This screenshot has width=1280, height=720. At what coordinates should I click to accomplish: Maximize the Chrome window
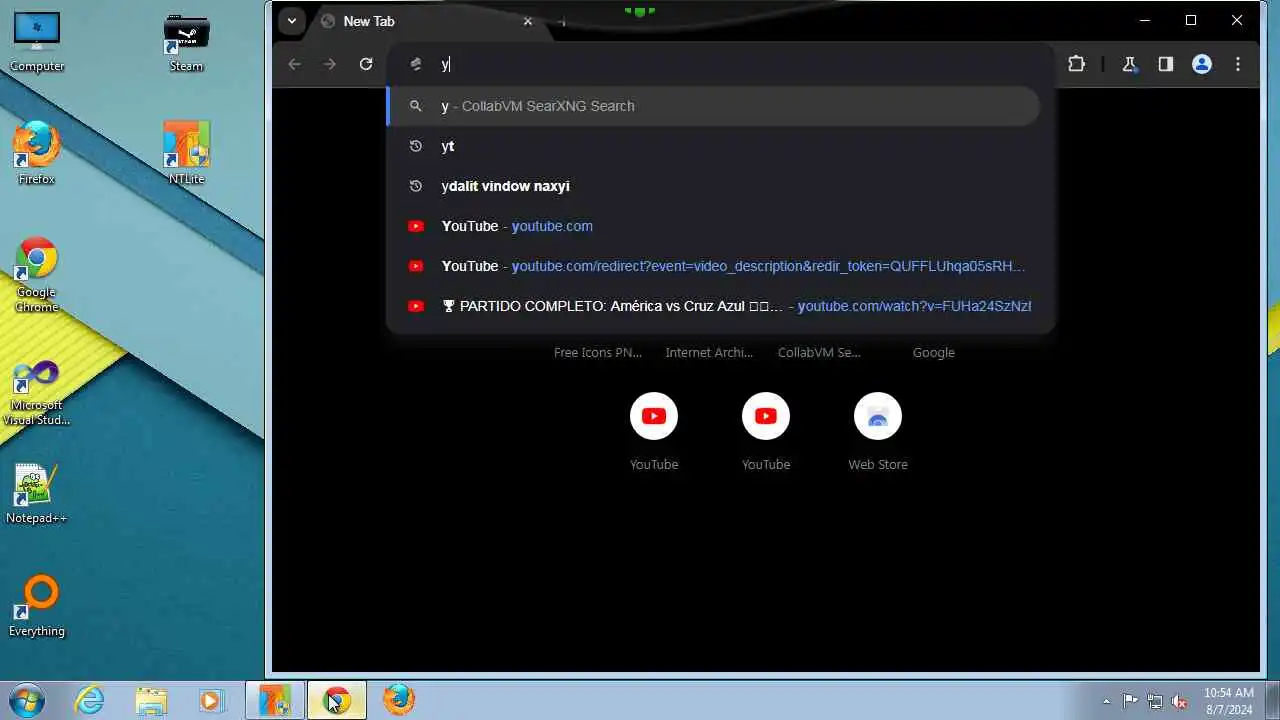click(x=1191, y=20)
